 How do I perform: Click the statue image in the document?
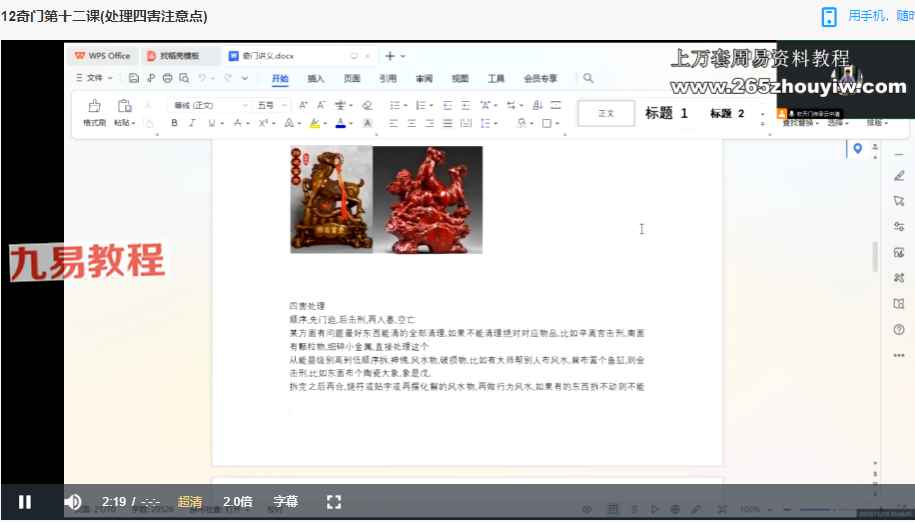[x=386, y=199]
